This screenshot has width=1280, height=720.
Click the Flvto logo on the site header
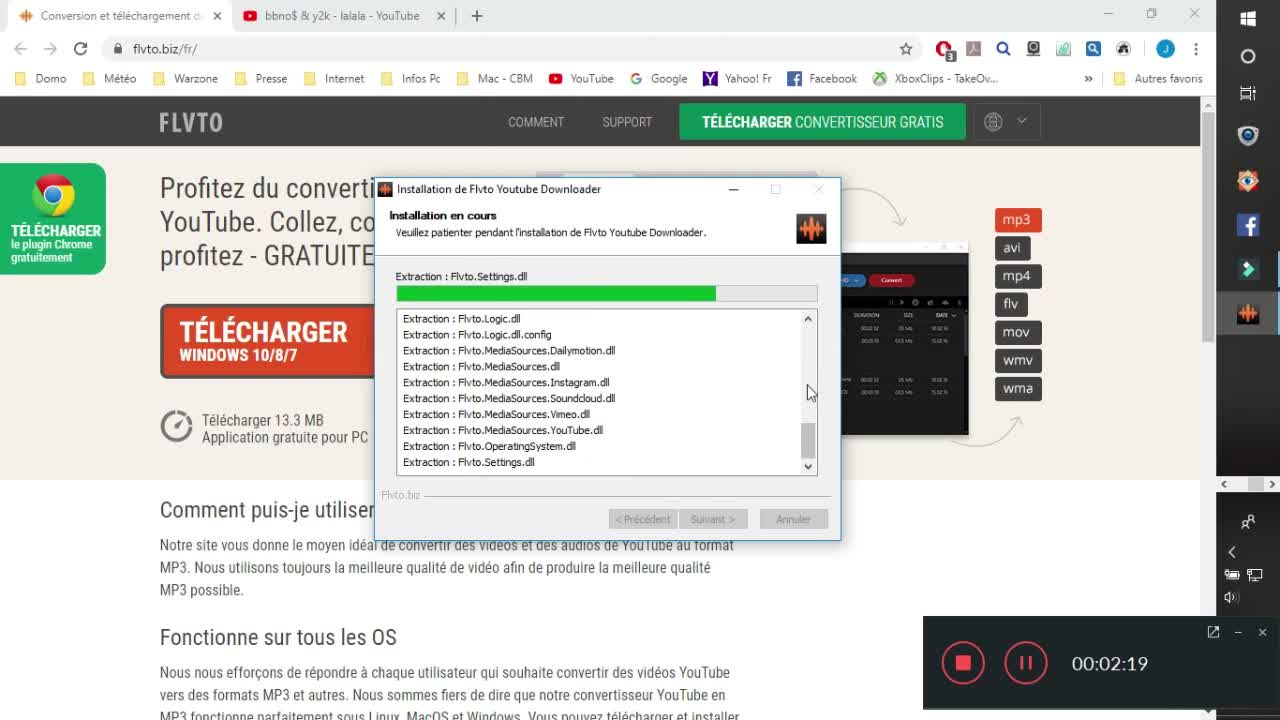(x=190, y=122)
